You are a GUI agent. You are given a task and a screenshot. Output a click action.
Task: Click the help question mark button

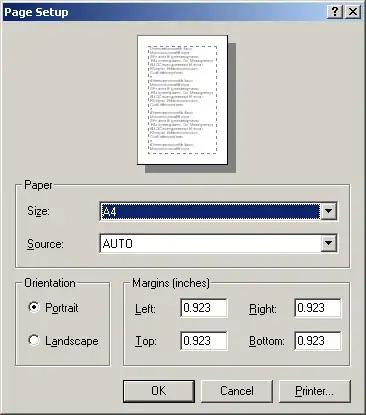tap(335, 12)
